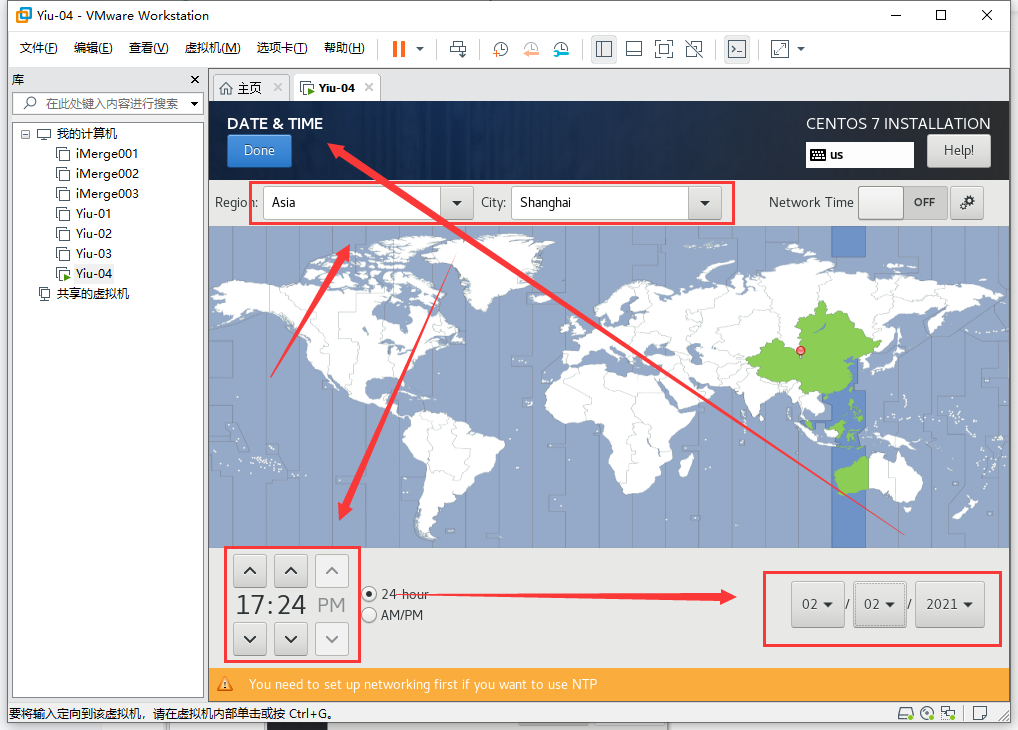This screenshot has height=730, width=1018.
Task: Click the Shanghai pin on the map
Action: click(x=801, y=351)
